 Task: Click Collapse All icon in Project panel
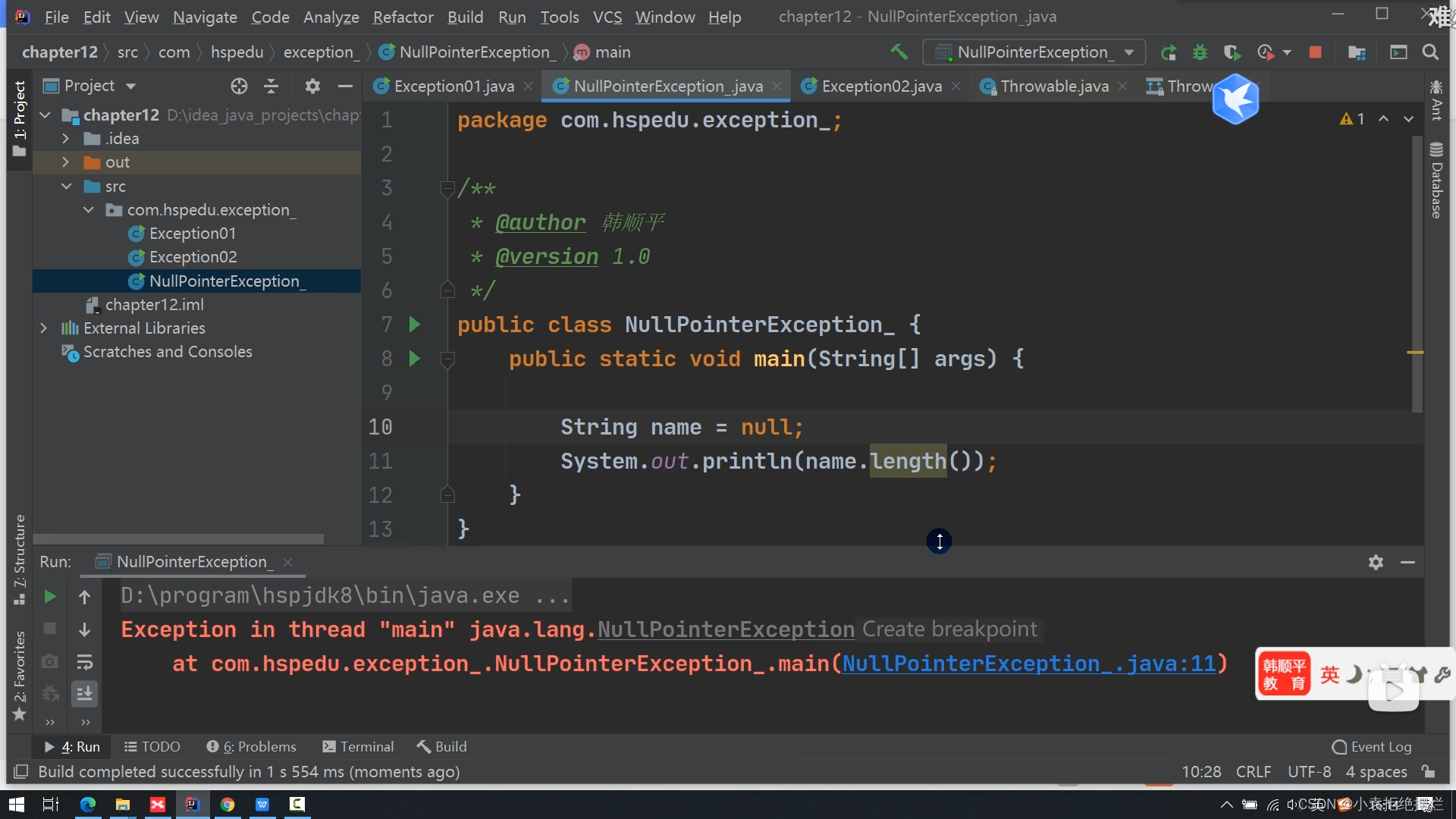click(x=271, y=86)
